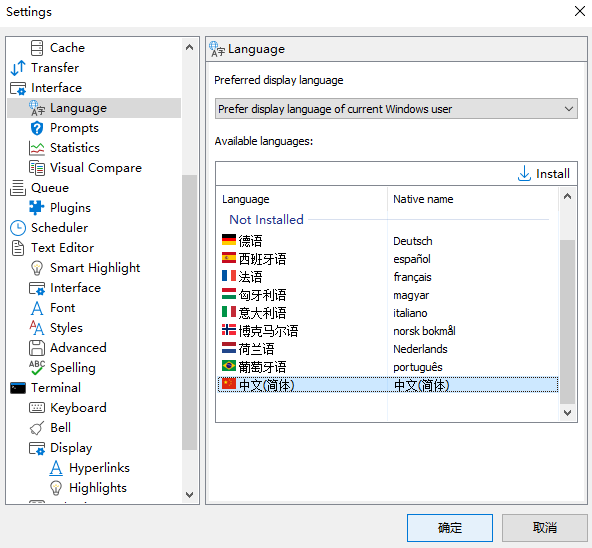Click language list scroll up arrow
The image size is (592, 548).
coord(567,196)
